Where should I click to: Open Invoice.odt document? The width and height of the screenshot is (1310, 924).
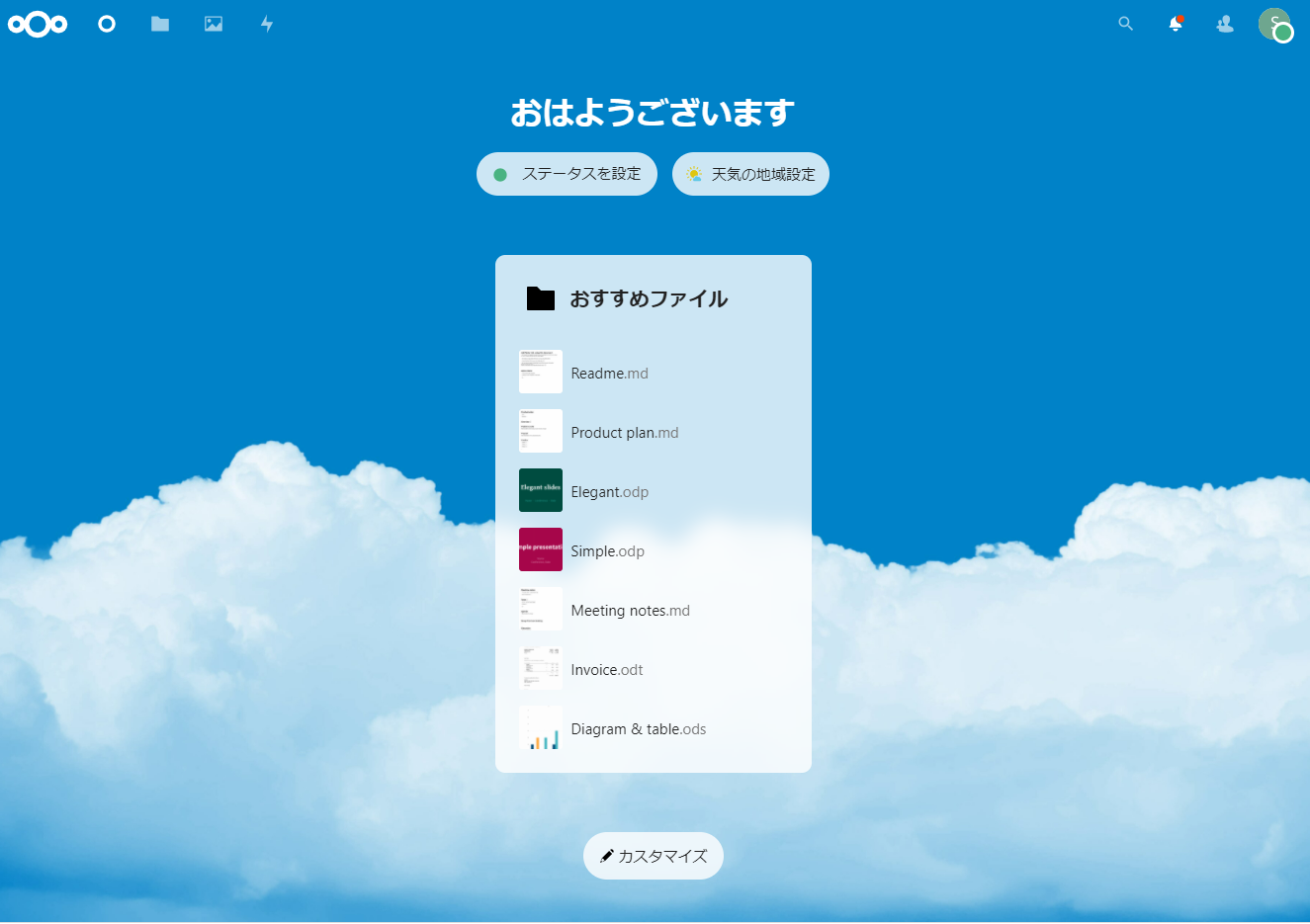[x=606, y=670]
